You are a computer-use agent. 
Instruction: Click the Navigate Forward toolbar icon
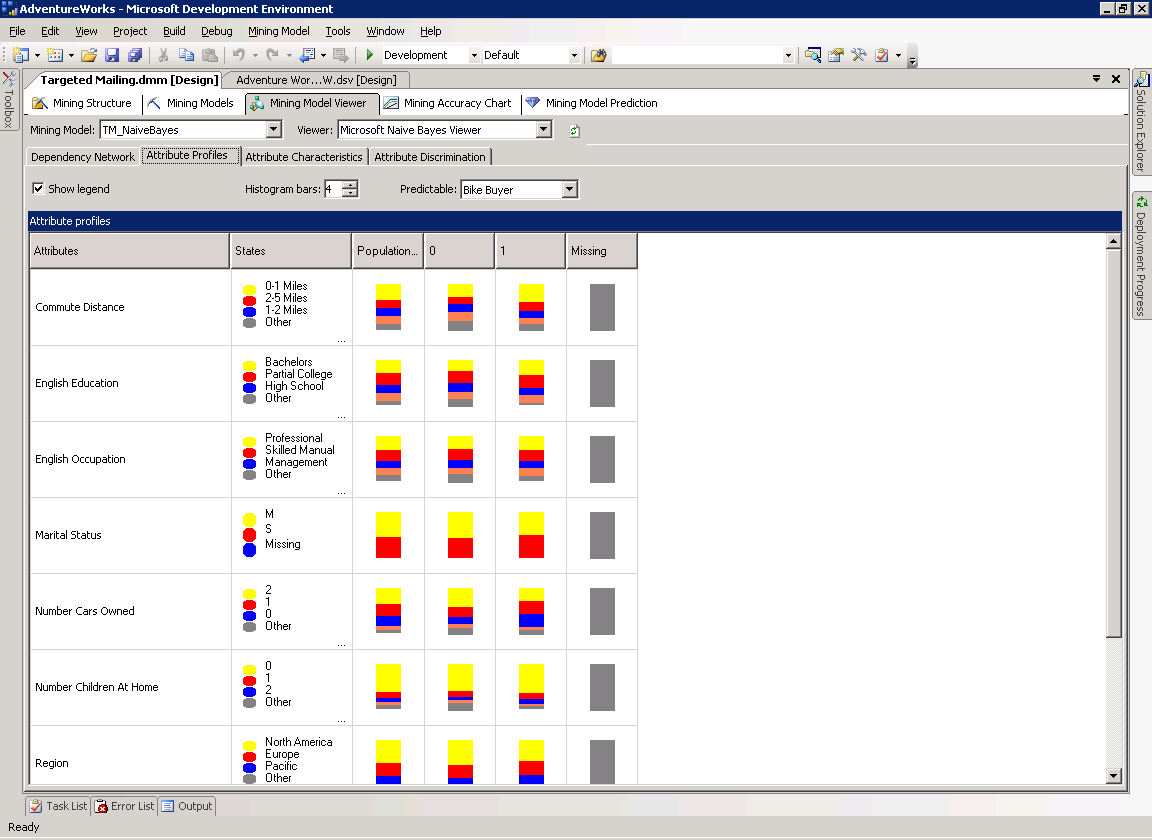(x=340, y=55)
